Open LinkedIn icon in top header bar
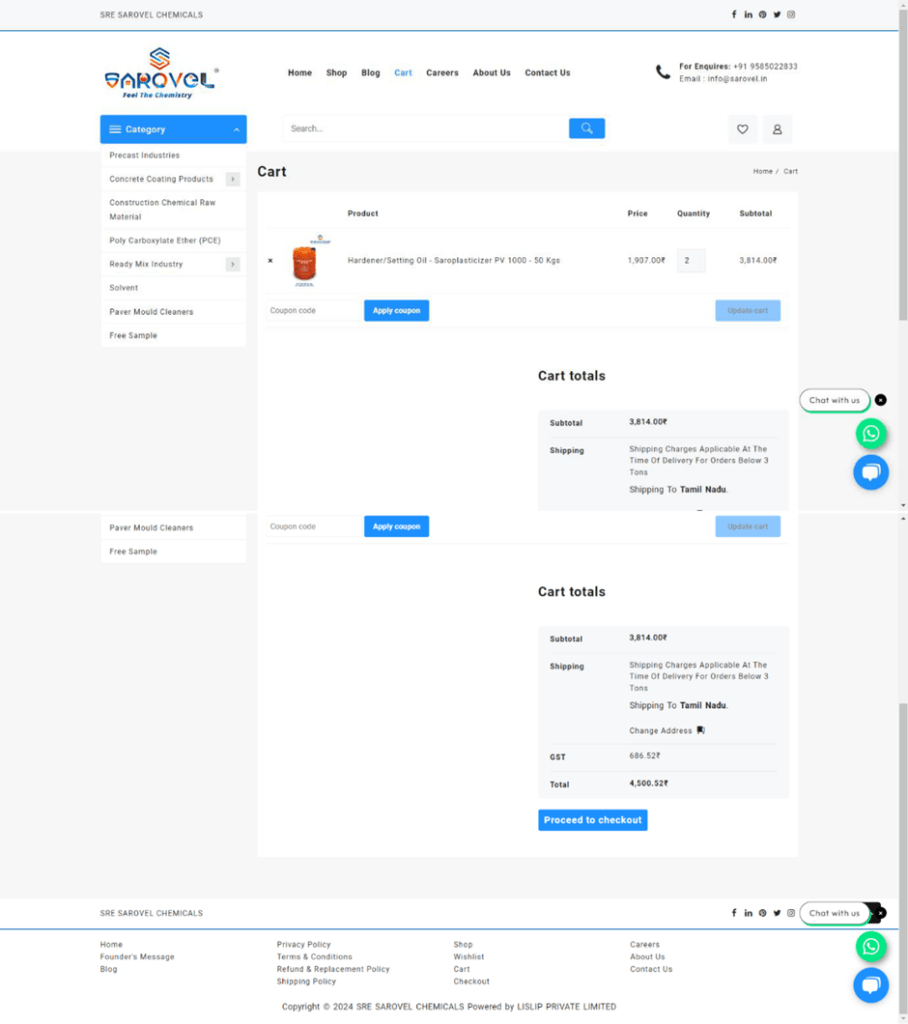Image resolution: width=908 pixels, height=1024 pixels. (x=748, y=14)
